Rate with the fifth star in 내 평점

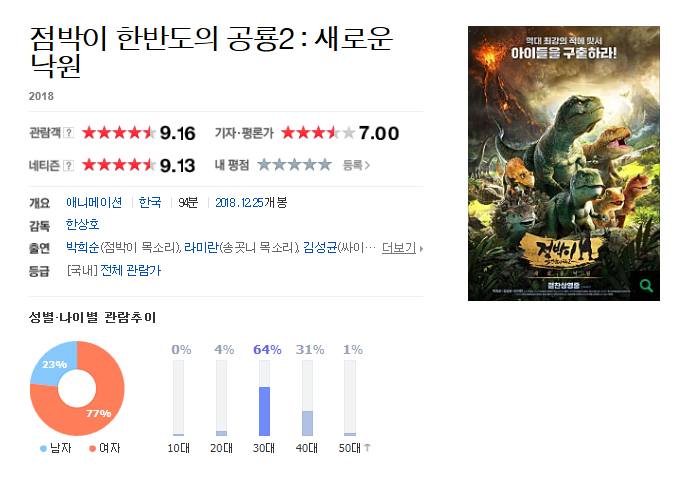pyautogui.click(x=325, y=165)
